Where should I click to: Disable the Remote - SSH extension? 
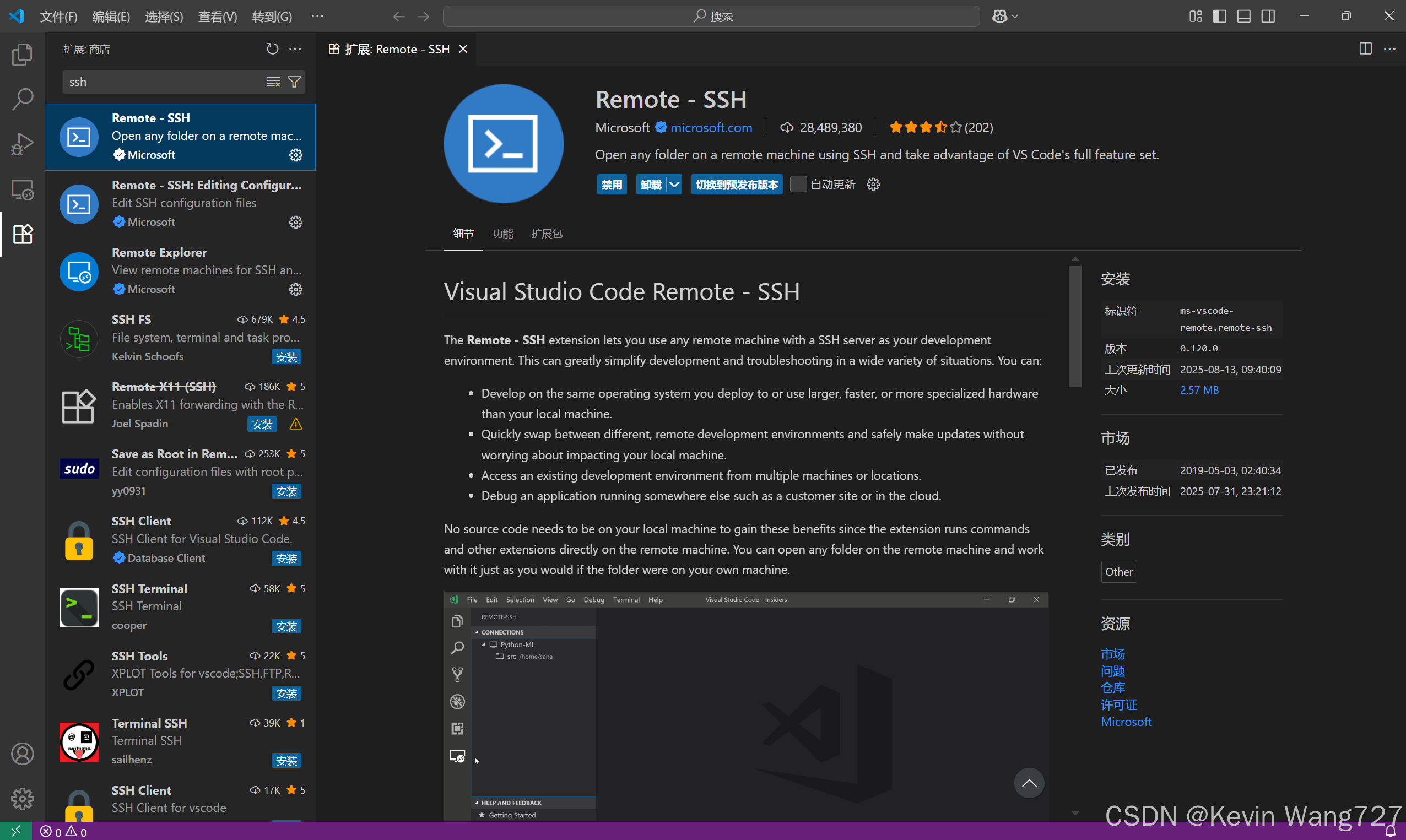612,185
